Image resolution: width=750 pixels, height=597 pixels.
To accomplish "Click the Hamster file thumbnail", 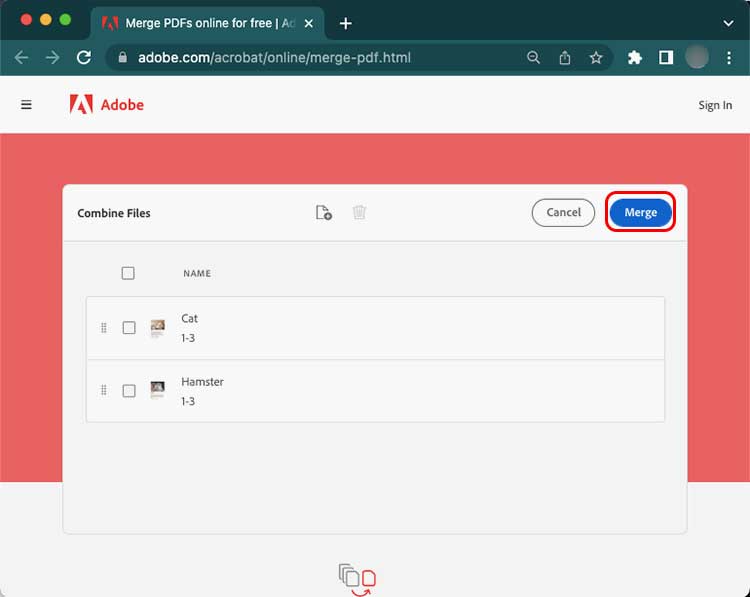I will click(x=158, y=390).
